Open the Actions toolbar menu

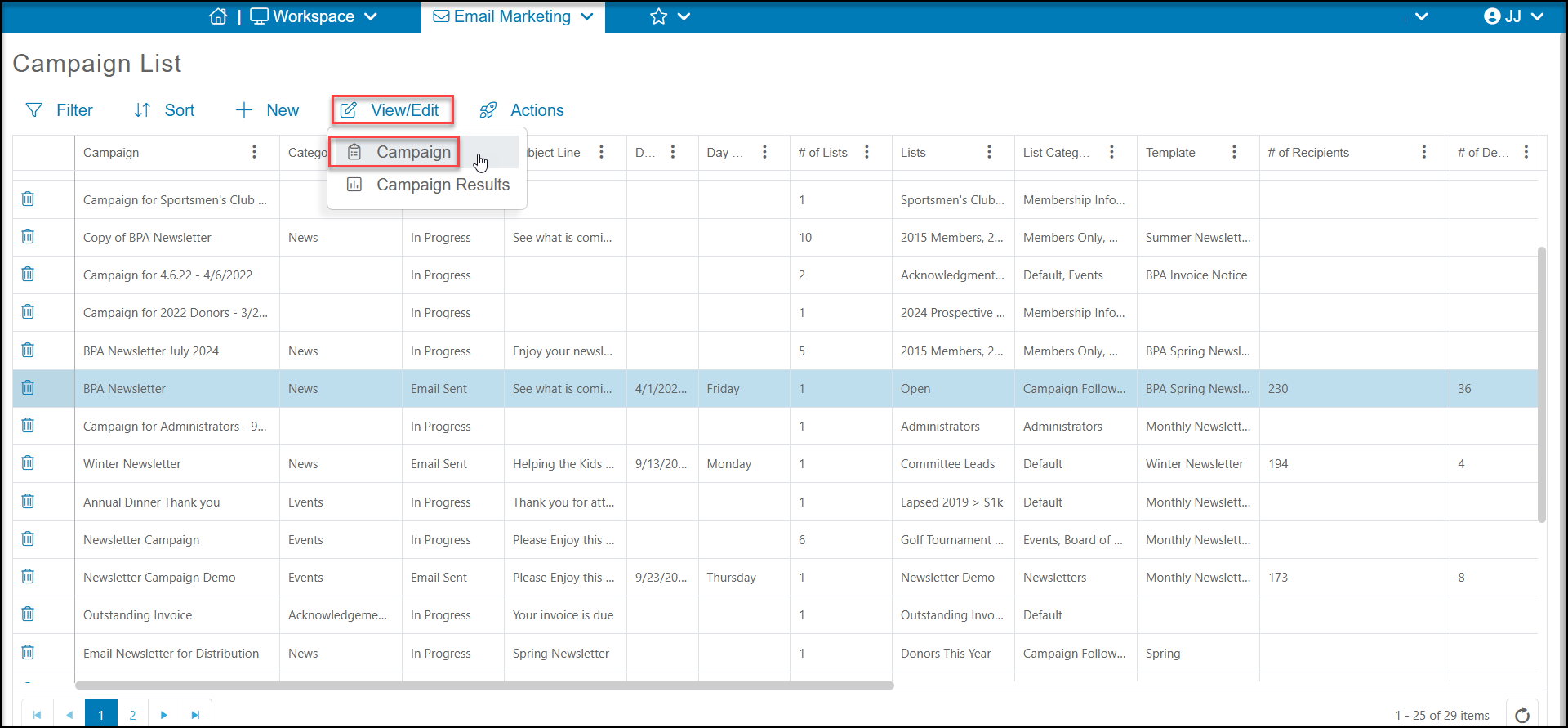(522, 110)
